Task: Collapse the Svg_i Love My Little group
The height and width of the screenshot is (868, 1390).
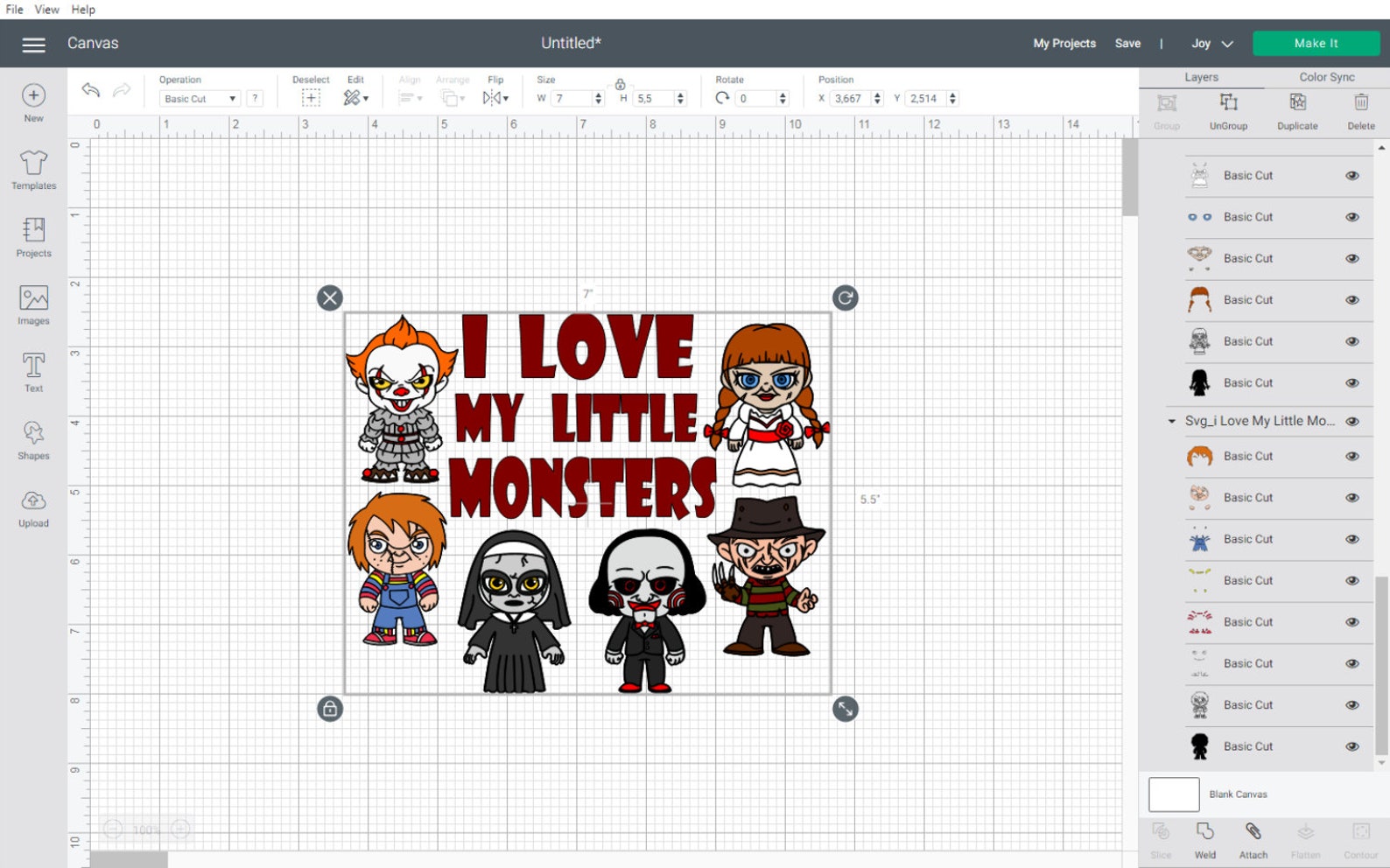Action: [1172, 422]
